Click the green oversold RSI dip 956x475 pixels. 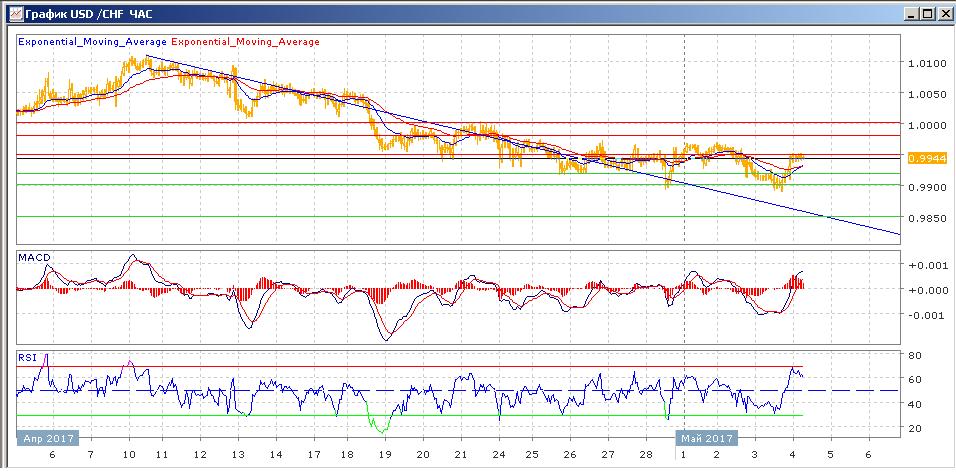(380, 424)
